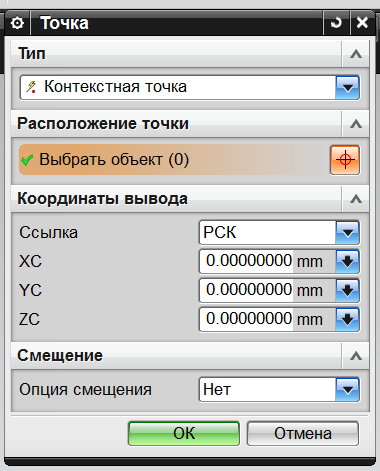Close the Точка dialog
The height and width of the screenshot is (471, 380).
[362, 23]
